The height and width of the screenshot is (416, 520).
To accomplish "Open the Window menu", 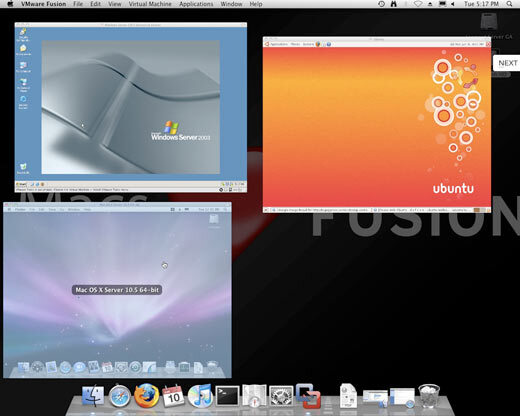I will (231, 4).
